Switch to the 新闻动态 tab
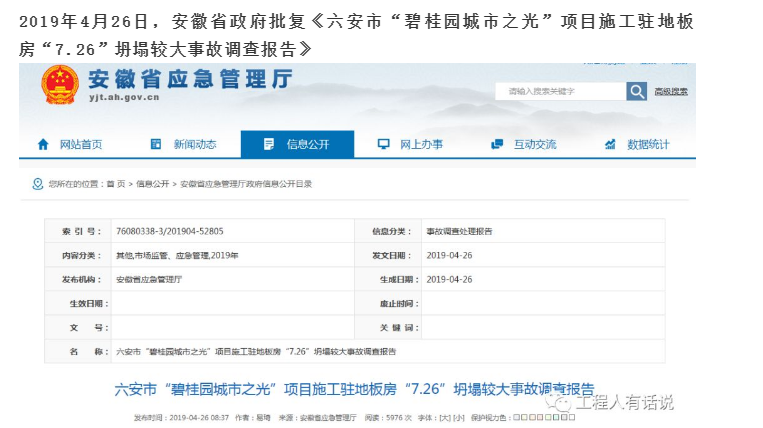 point(194,144)
